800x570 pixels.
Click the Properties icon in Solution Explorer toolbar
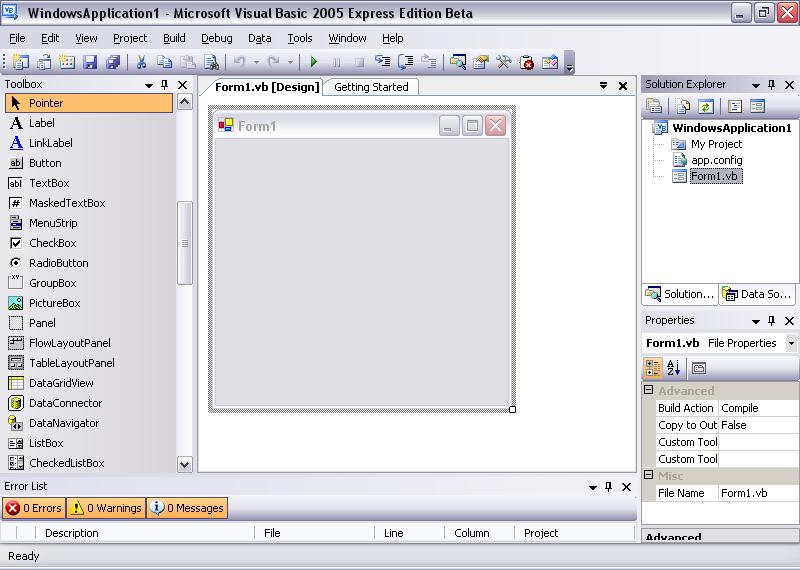654,106
